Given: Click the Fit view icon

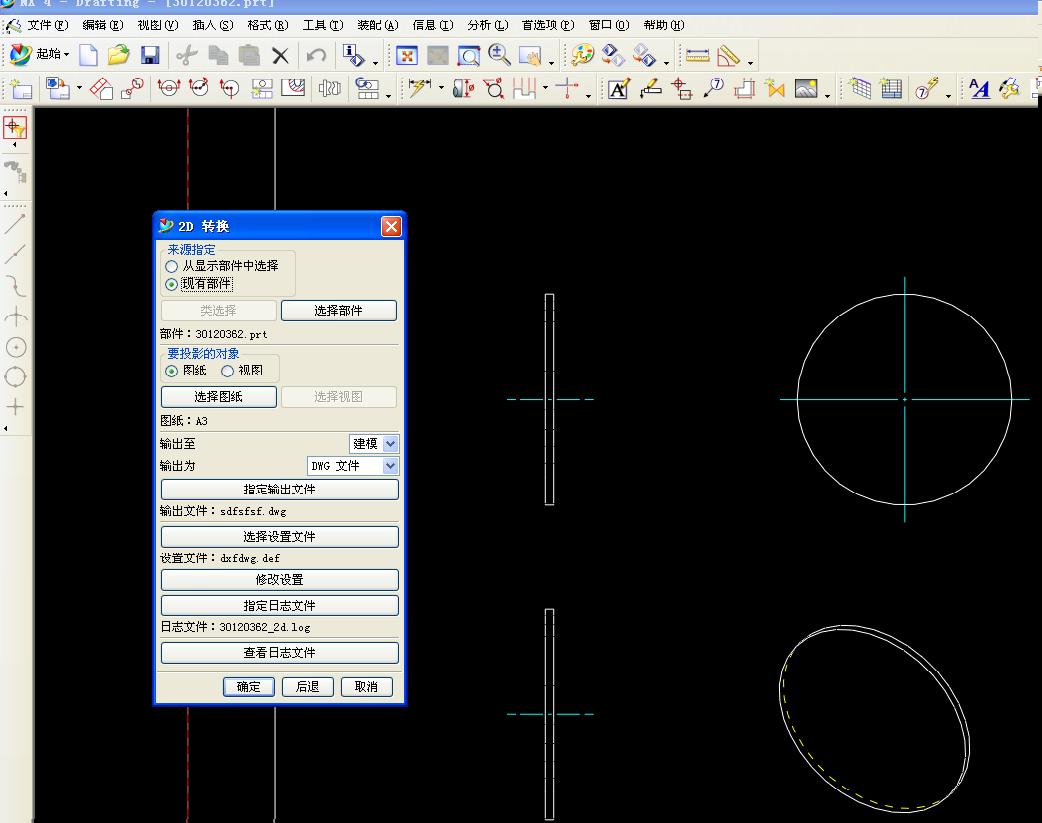Looking at the screenshot, I should click(406, 55).
